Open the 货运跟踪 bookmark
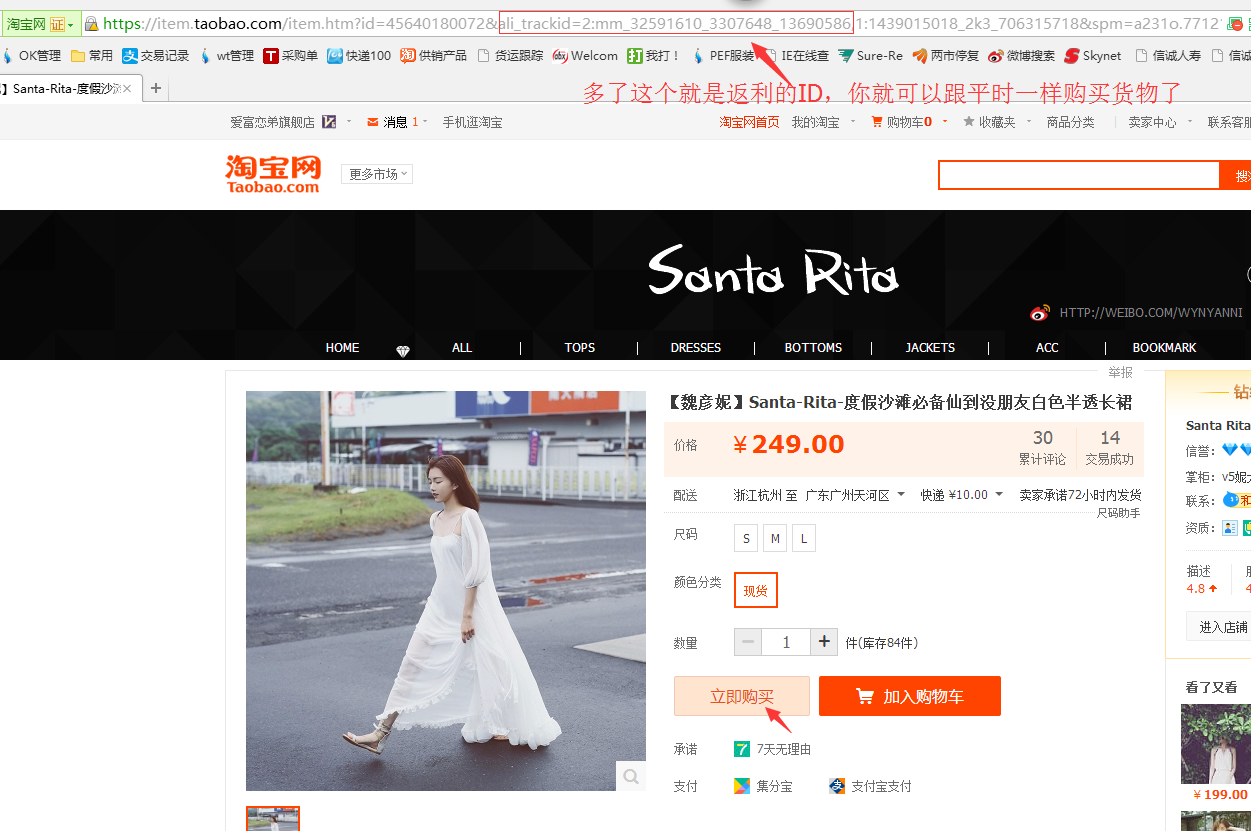Viewport: 1251px width, 831px height. (x=510, y=56)
